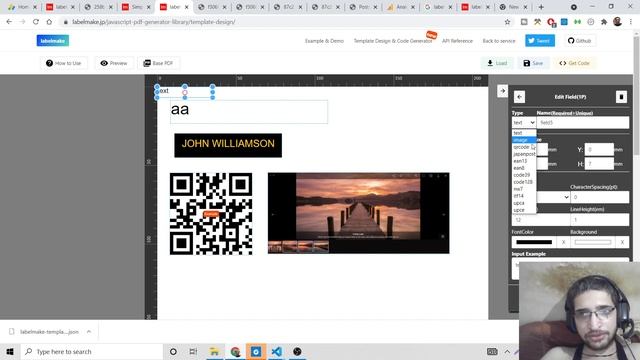Screen dimensions: 640x360
Task: Choose 'ean8' in type list
Action: click(x=524, y=168)
